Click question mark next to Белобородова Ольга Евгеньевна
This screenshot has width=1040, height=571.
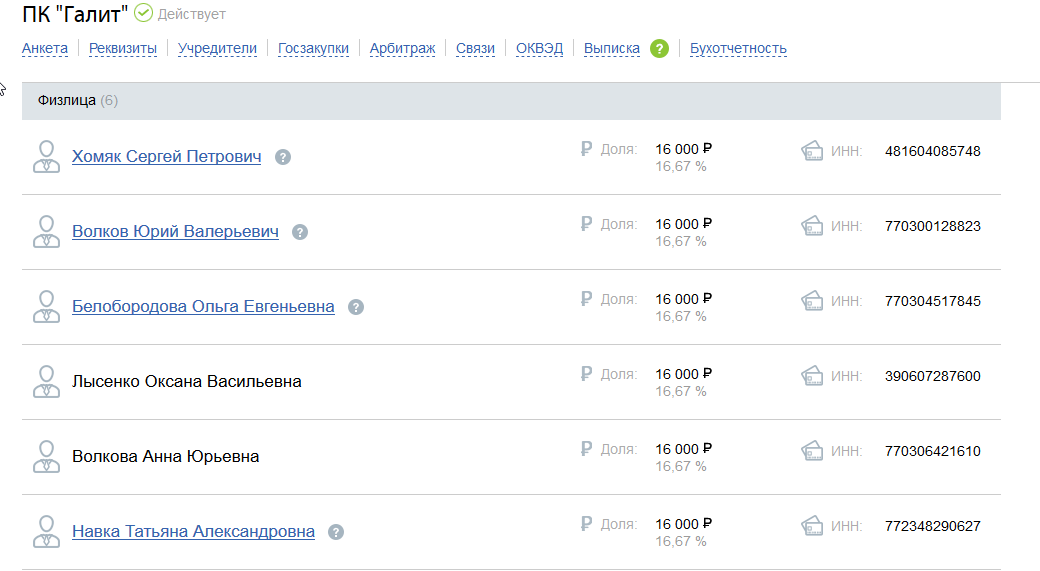(x=356, y=307)
